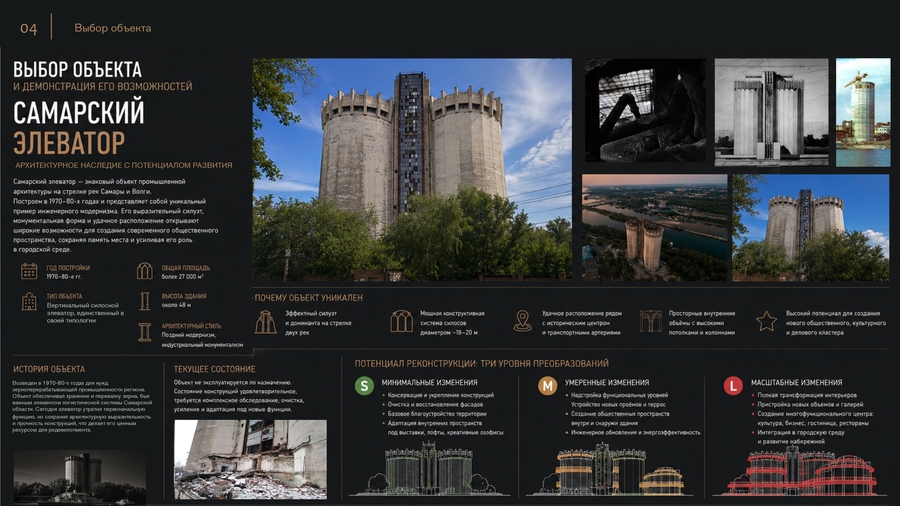Click the building icon beside Тип объекта
The height and width of the screenshot is (506, 900).
pyautogui.click(x=29, y=301)
